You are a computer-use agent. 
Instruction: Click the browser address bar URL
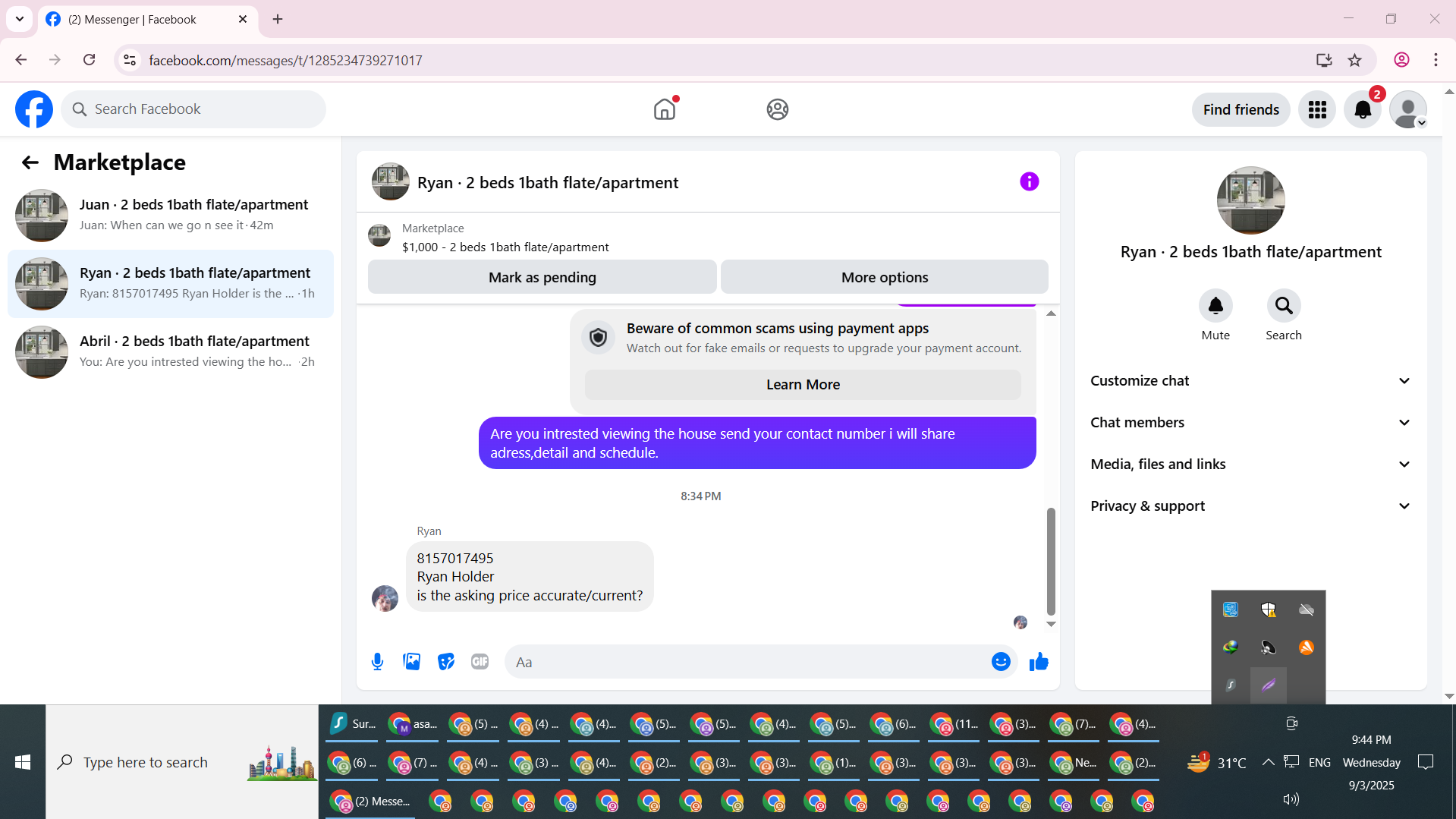pos(285,60)
